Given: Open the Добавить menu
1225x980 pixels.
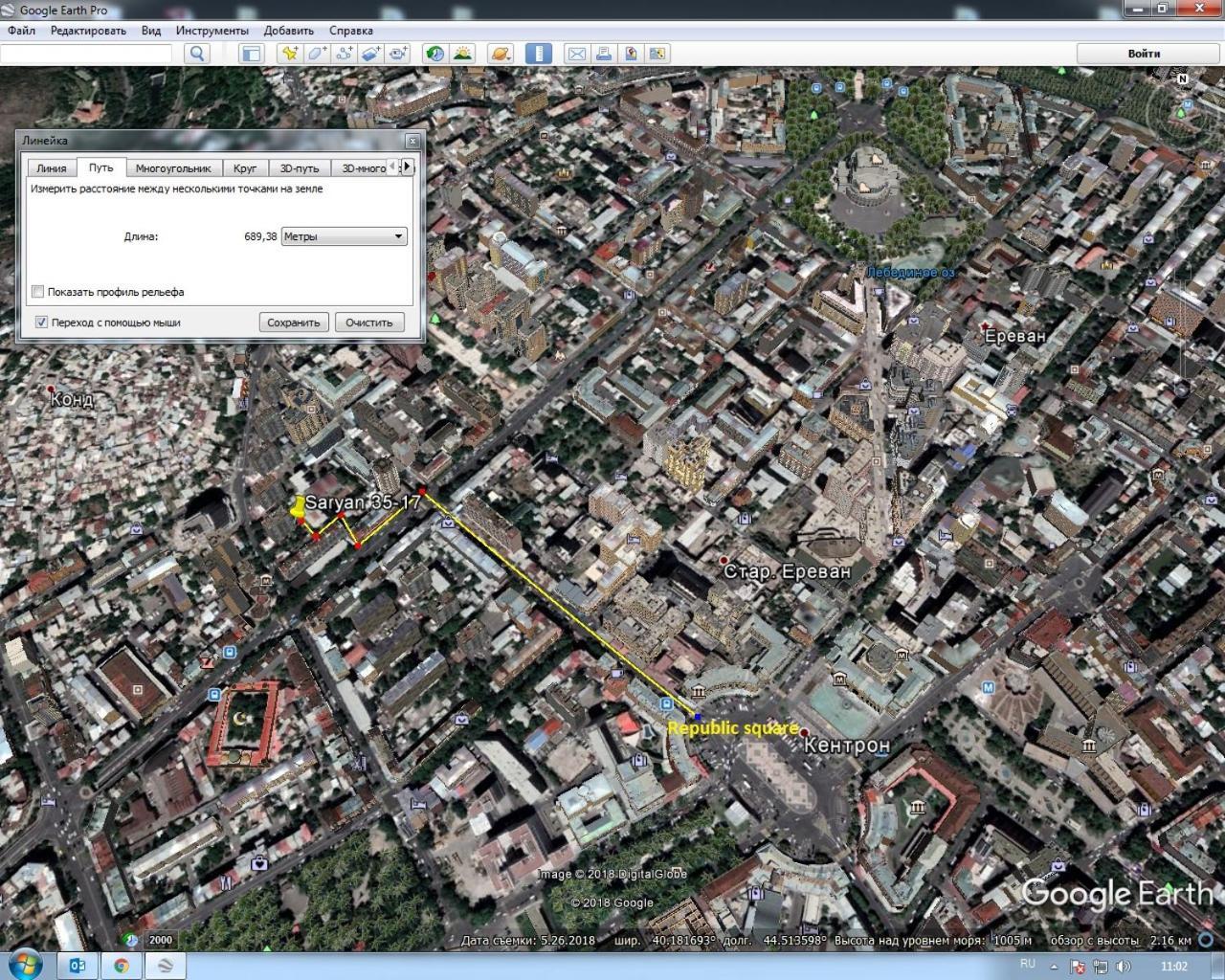Looking at the screenshot, I should click(x=289, y=31).
